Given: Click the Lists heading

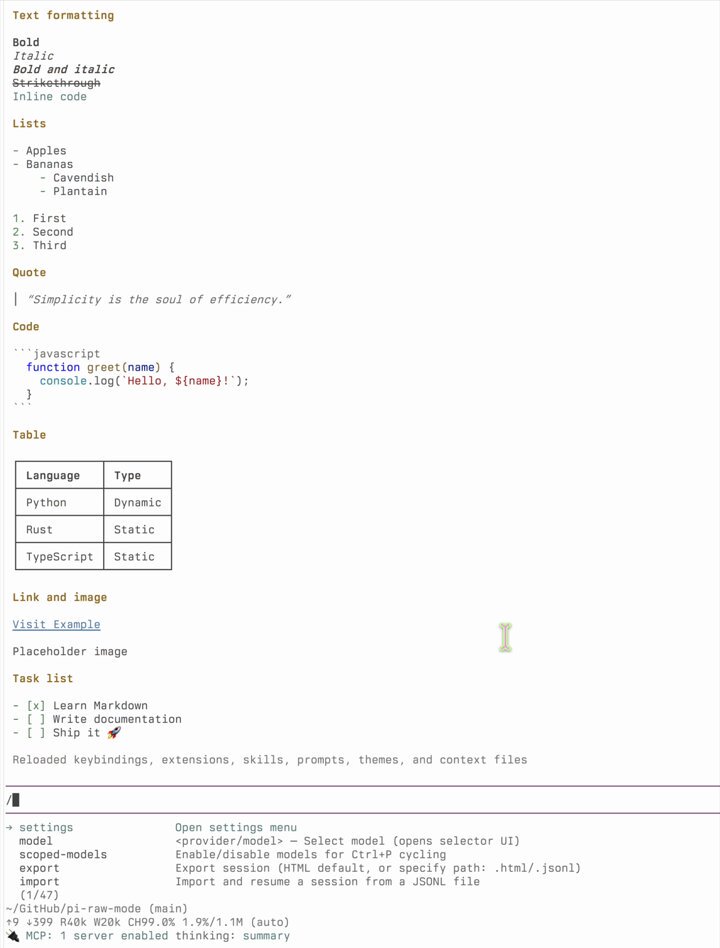Looking at the screenshot, I should point(29,123).
